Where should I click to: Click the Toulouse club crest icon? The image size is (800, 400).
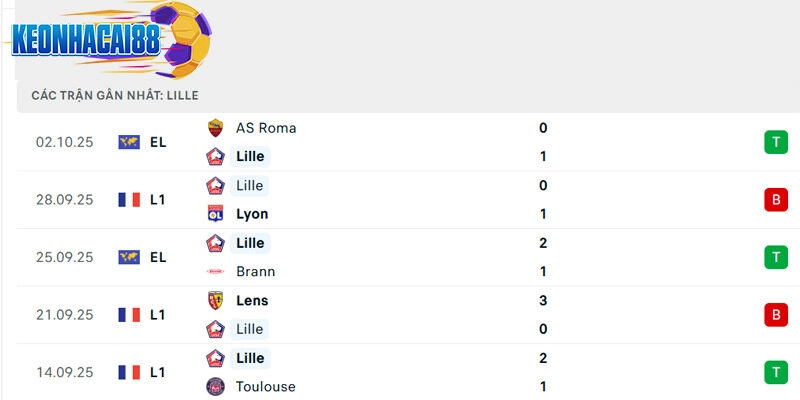tap(215, 386)
